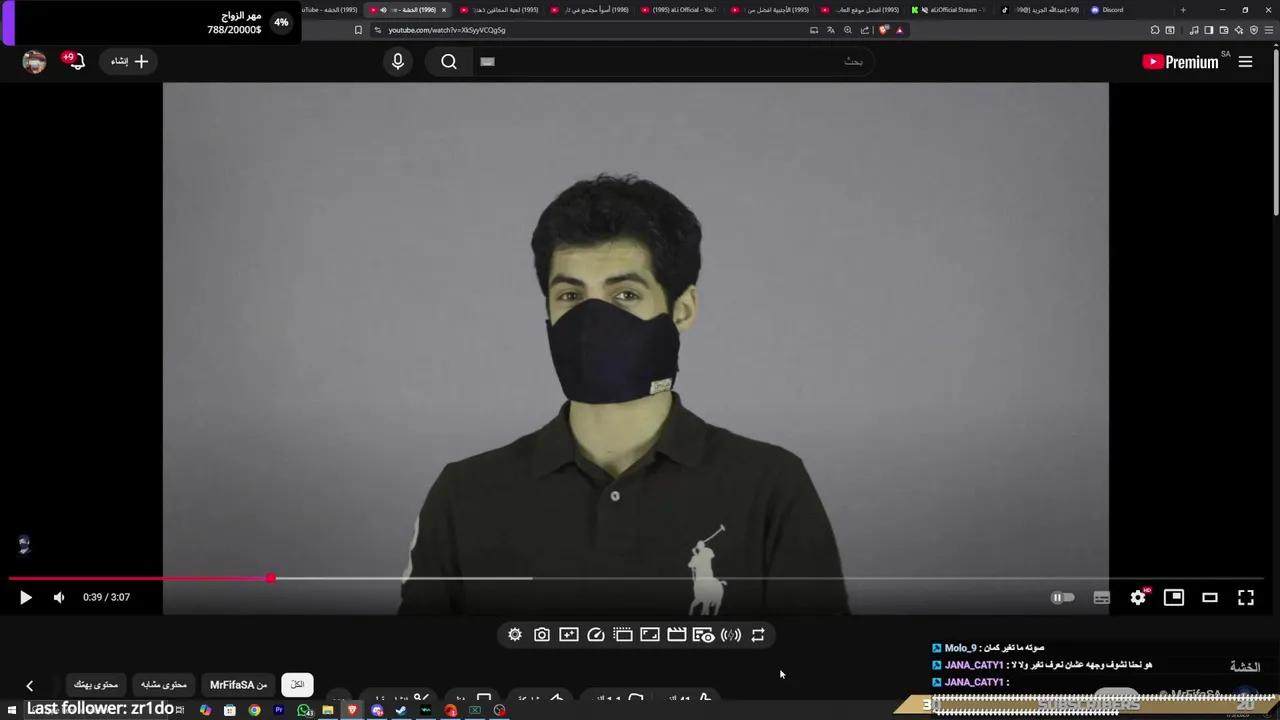The image size is (1280, 720).
Task: Open the Create (إنشاء) button
Action: [x=130, y=62]
